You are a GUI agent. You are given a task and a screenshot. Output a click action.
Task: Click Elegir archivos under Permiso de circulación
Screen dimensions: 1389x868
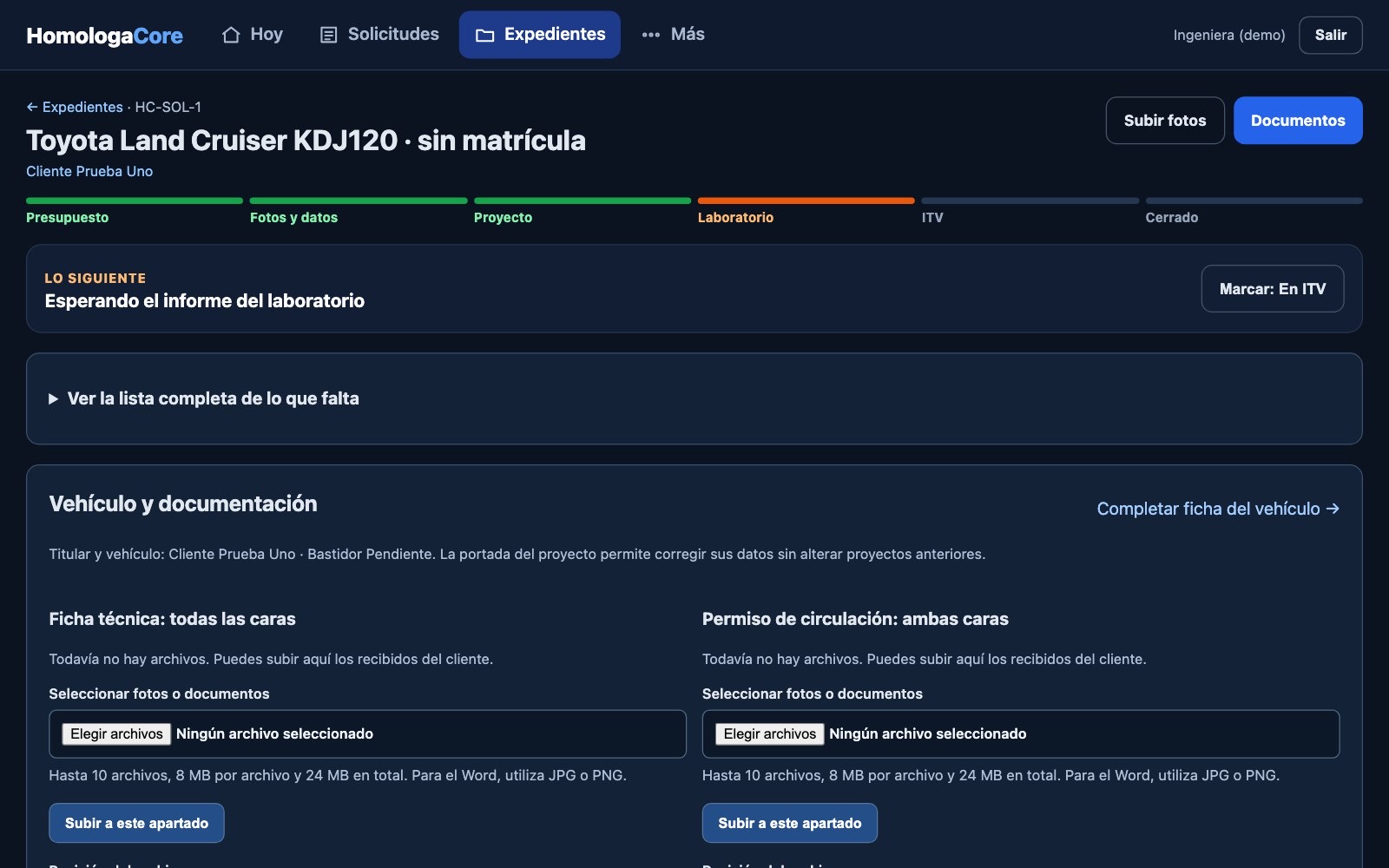(770, 734)
